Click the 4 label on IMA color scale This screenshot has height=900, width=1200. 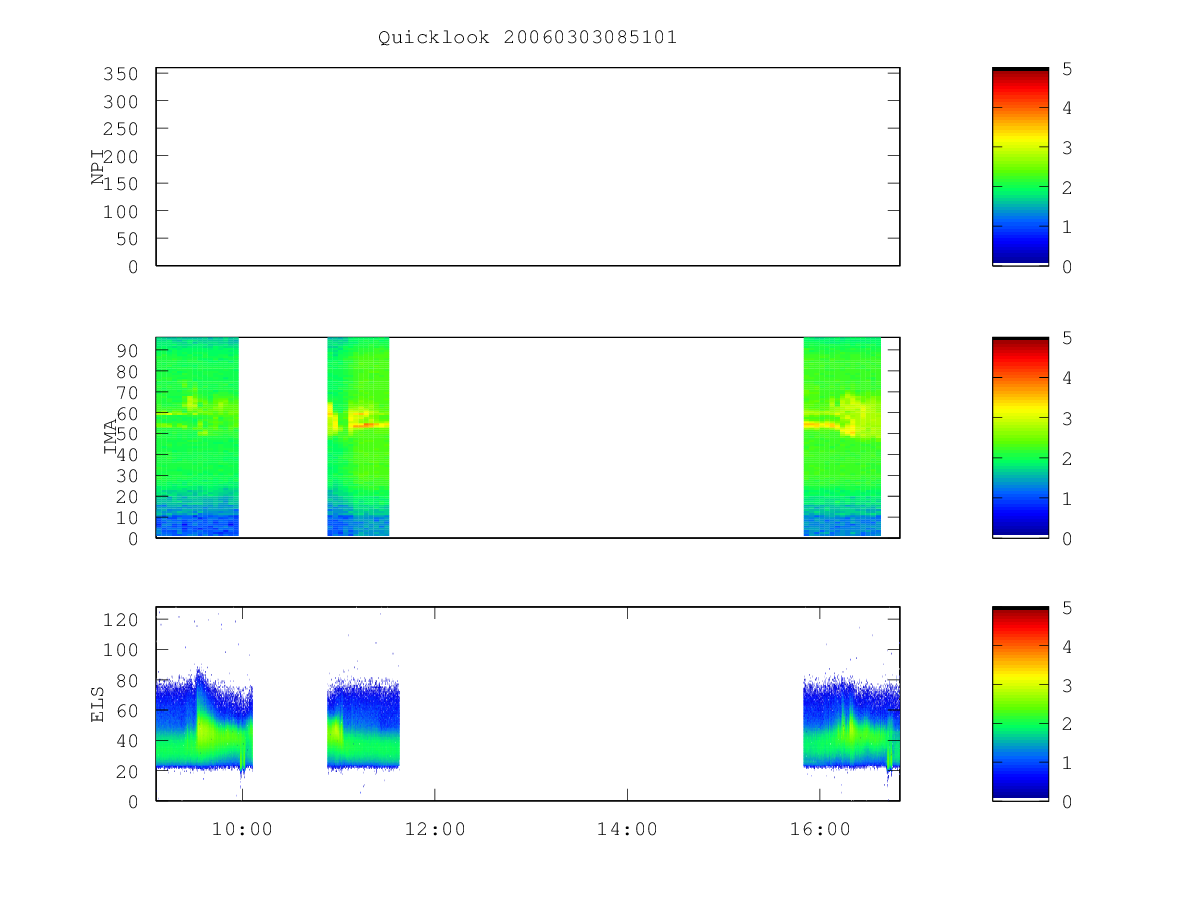(x=1067, y=378)
